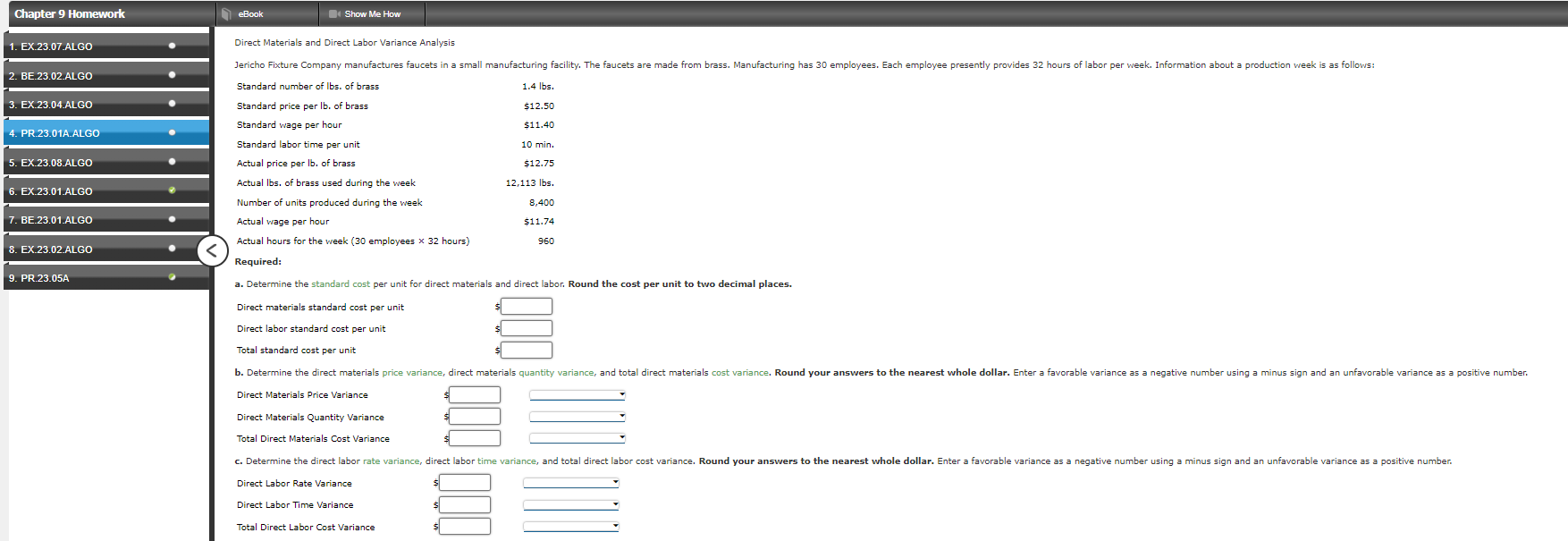Open the 'time variance' glossary link

click(506, 461)
